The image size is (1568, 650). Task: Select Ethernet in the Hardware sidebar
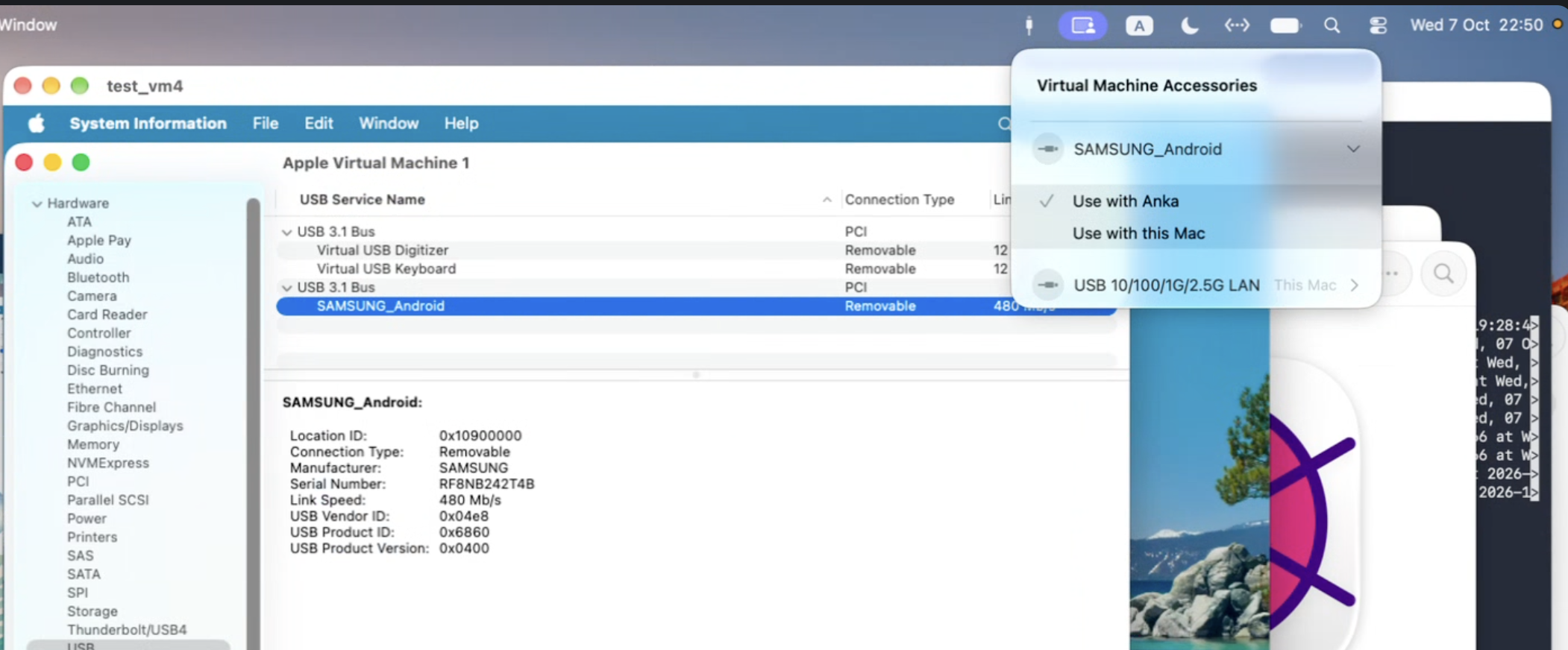click(x=94, y=388)
